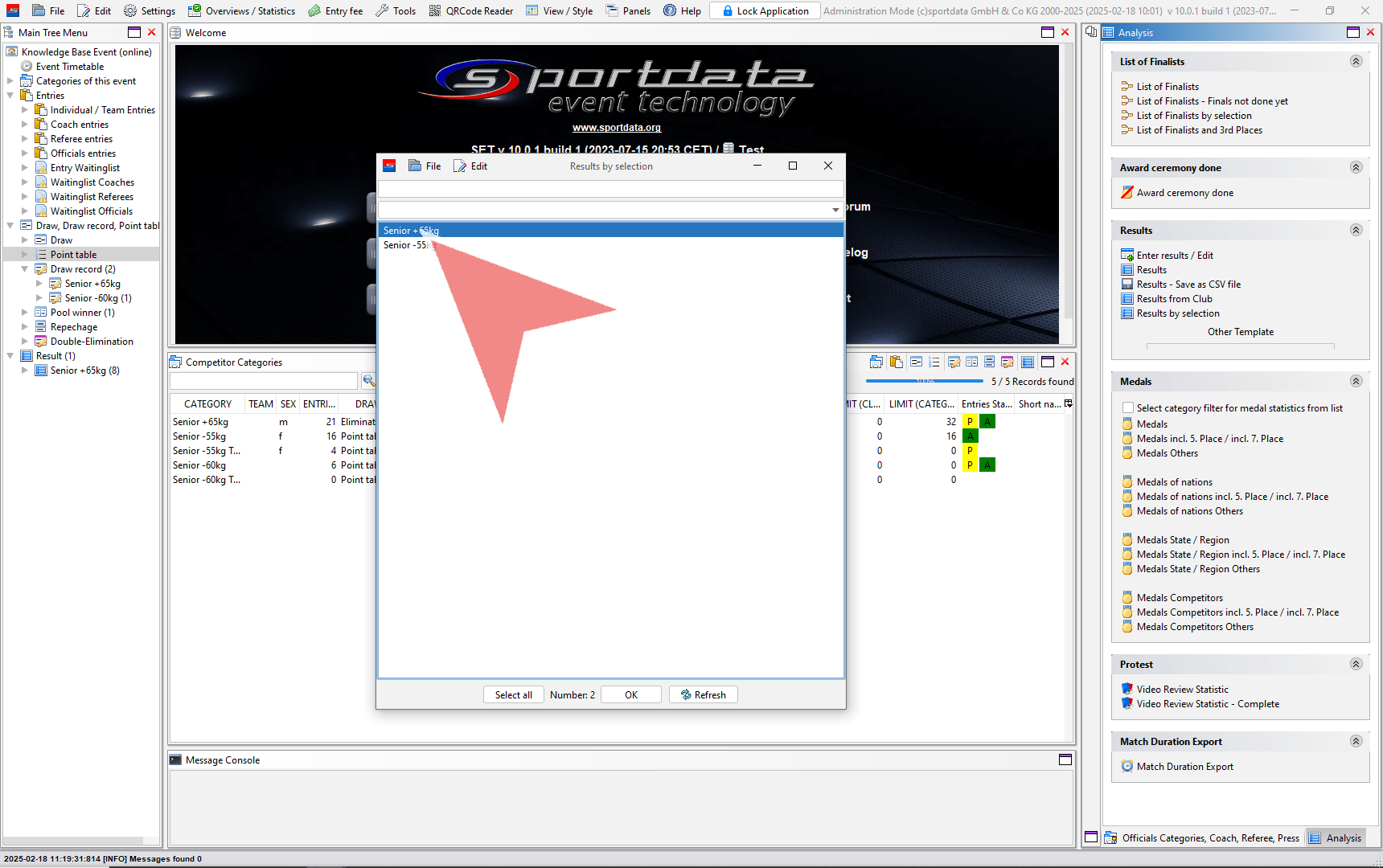Click the numbered list icon in the Competitor Categories toolbar
1383x868 pixels.
(x=934, y=362)
